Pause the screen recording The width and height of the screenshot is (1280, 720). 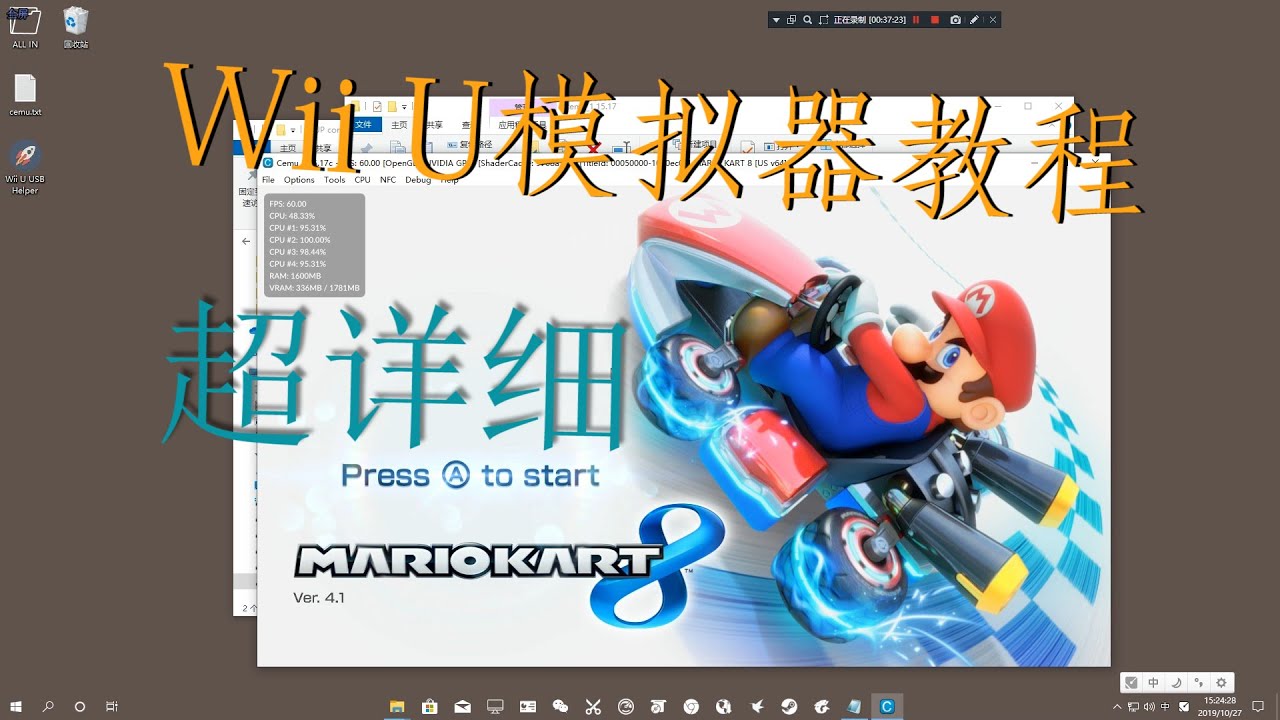[916, 20]
